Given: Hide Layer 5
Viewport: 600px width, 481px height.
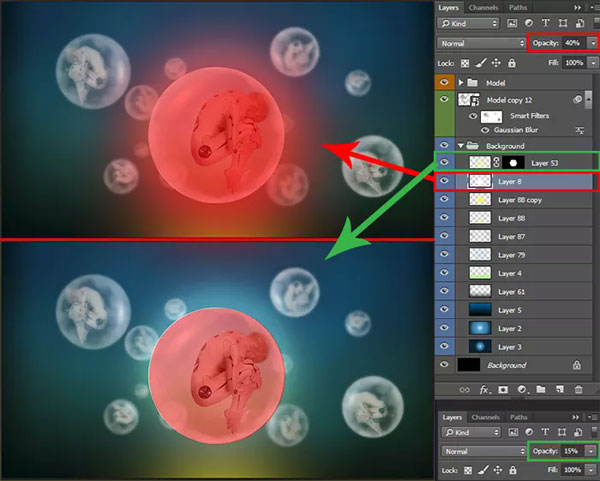Looking at the screenshot, I should coord(444,309).
